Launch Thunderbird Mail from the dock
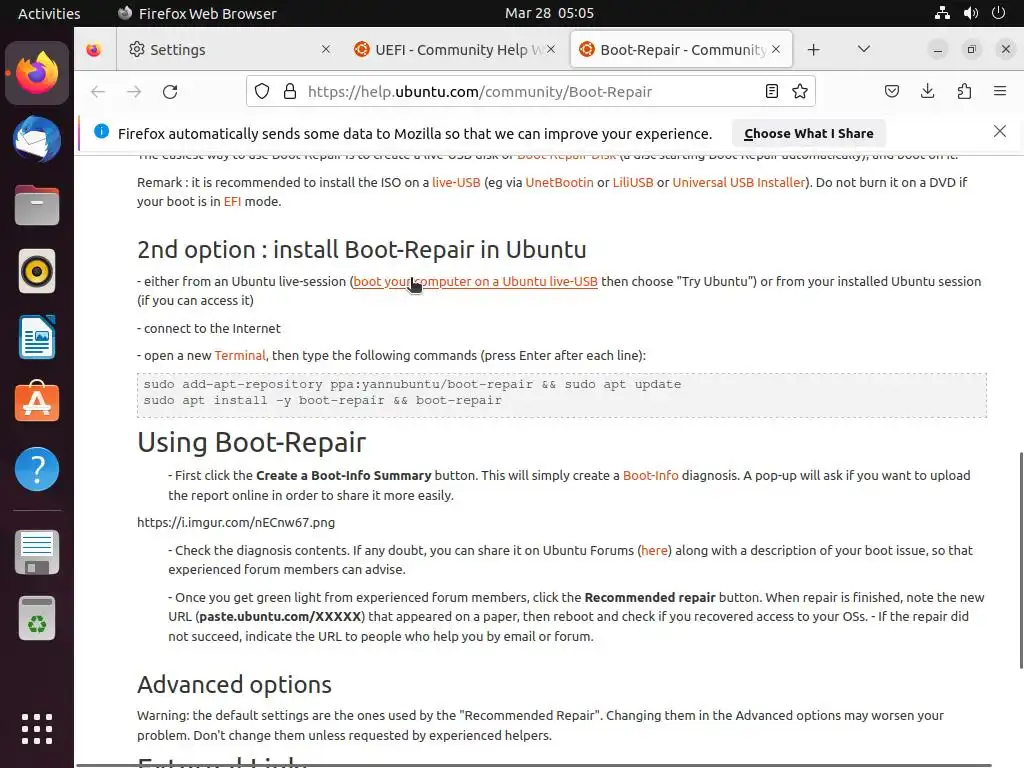The image size is (1024, 768). tap(37, 138)
